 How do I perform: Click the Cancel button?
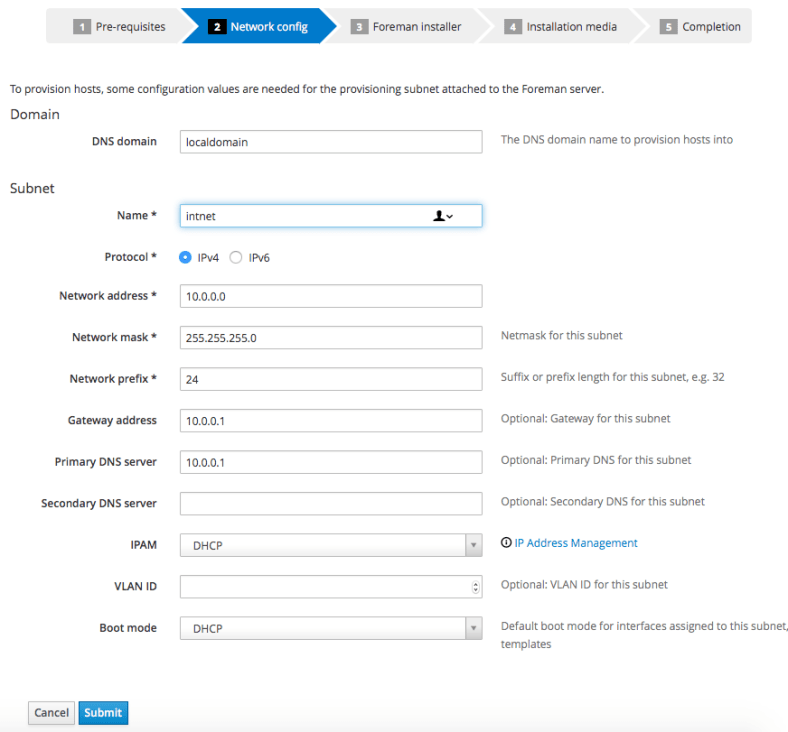point(51,713)
